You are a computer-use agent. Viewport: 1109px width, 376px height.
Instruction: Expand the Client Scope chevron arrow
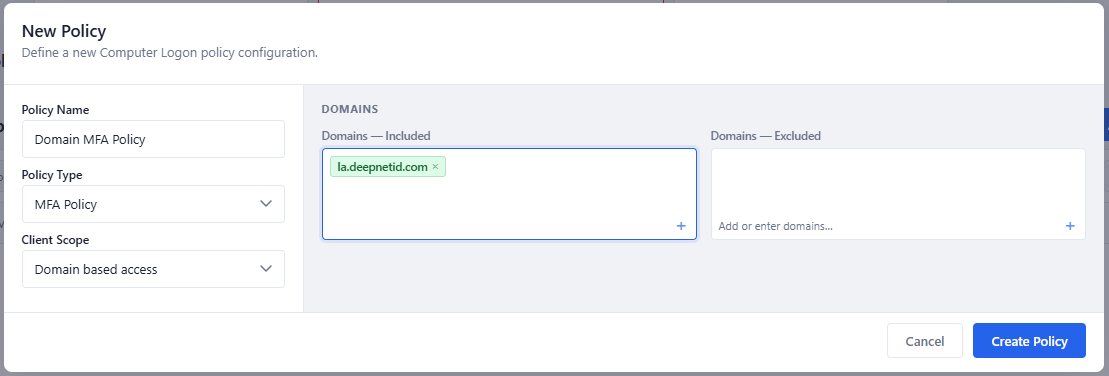coord(266,269)
